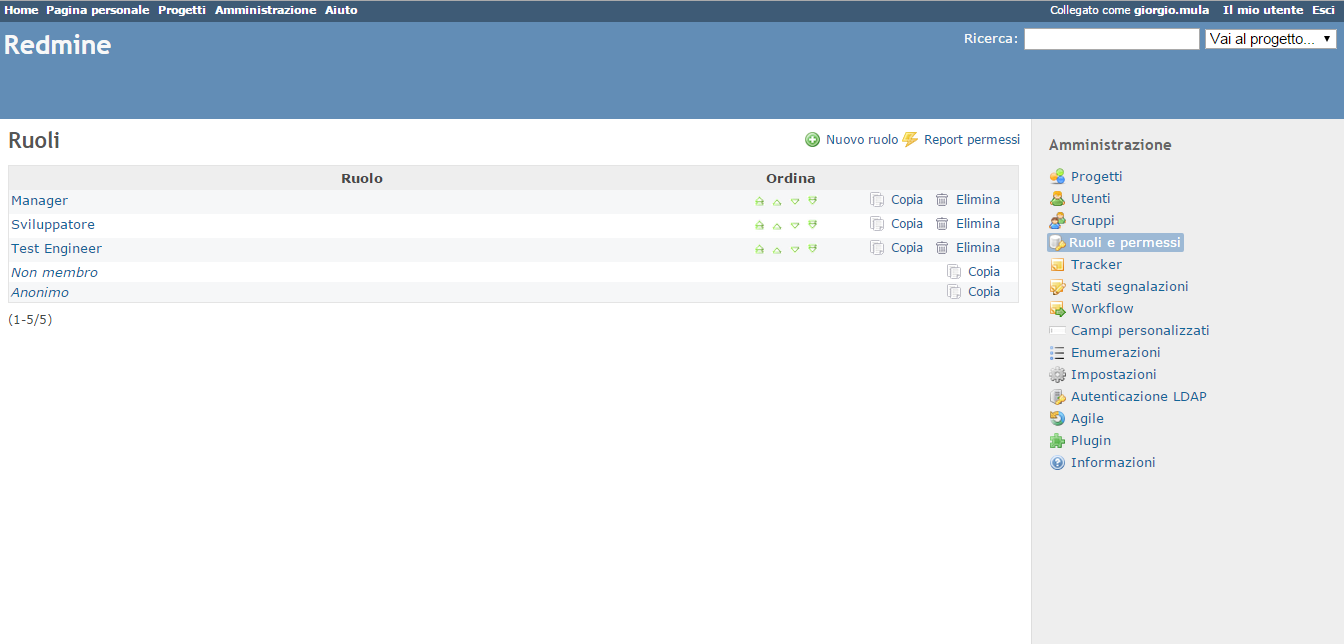
Task: Click the trash icon in Manager row
Action: pos(942,200)
